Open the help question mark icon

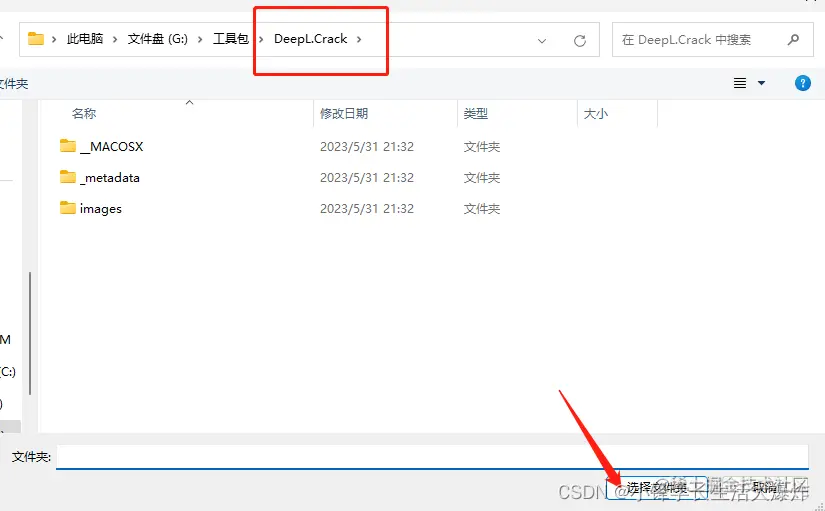click(x=802, y=83)
